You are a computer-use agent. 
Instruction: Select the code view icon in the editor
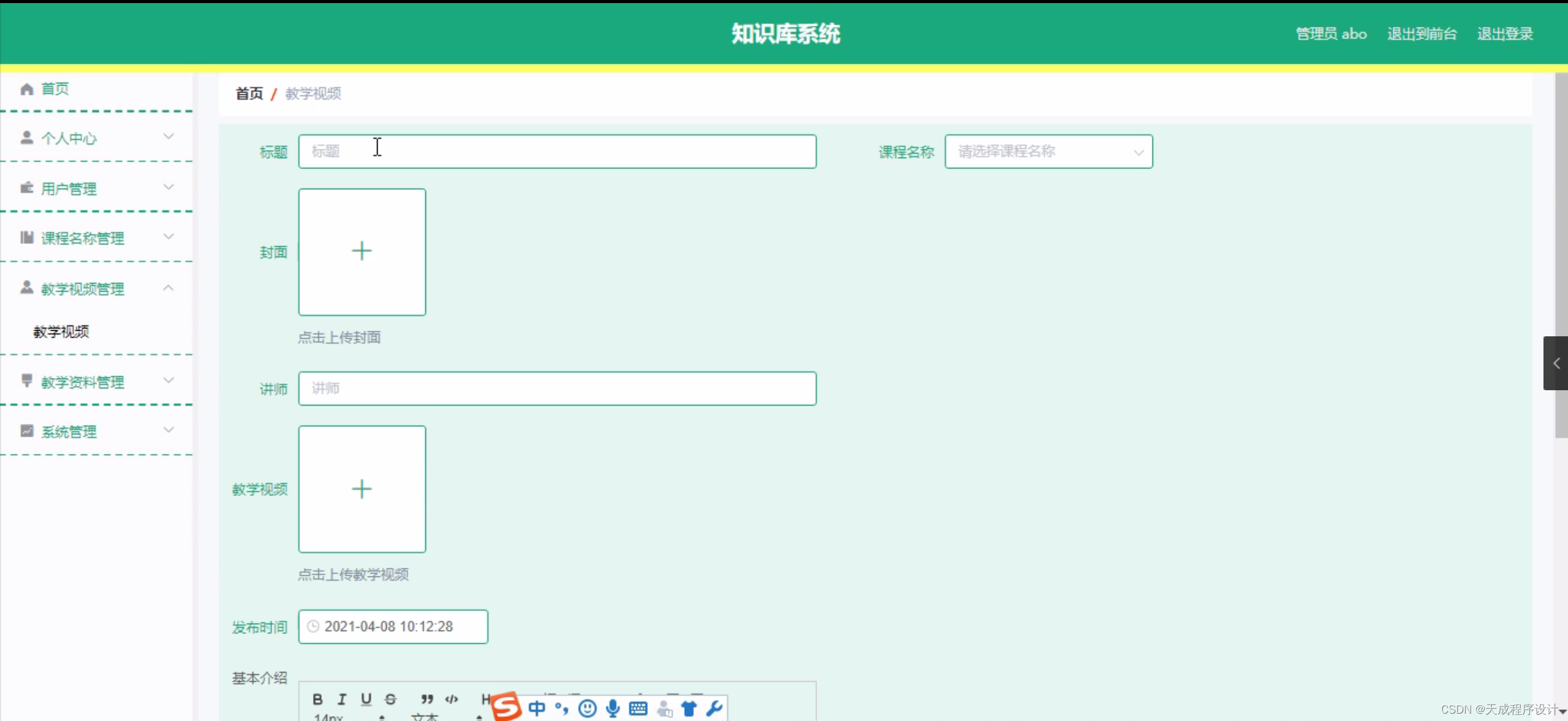point(451,699)
